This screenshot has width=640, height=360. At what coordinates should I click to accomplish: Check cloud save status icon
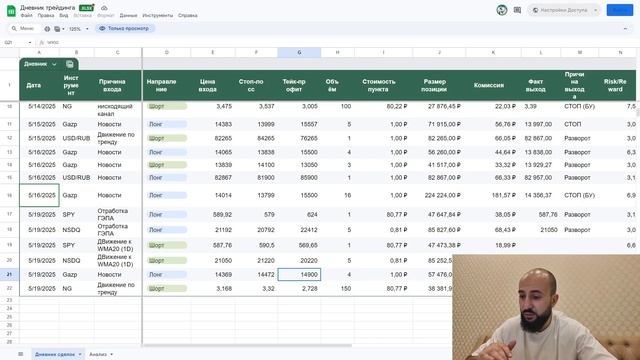104,8
